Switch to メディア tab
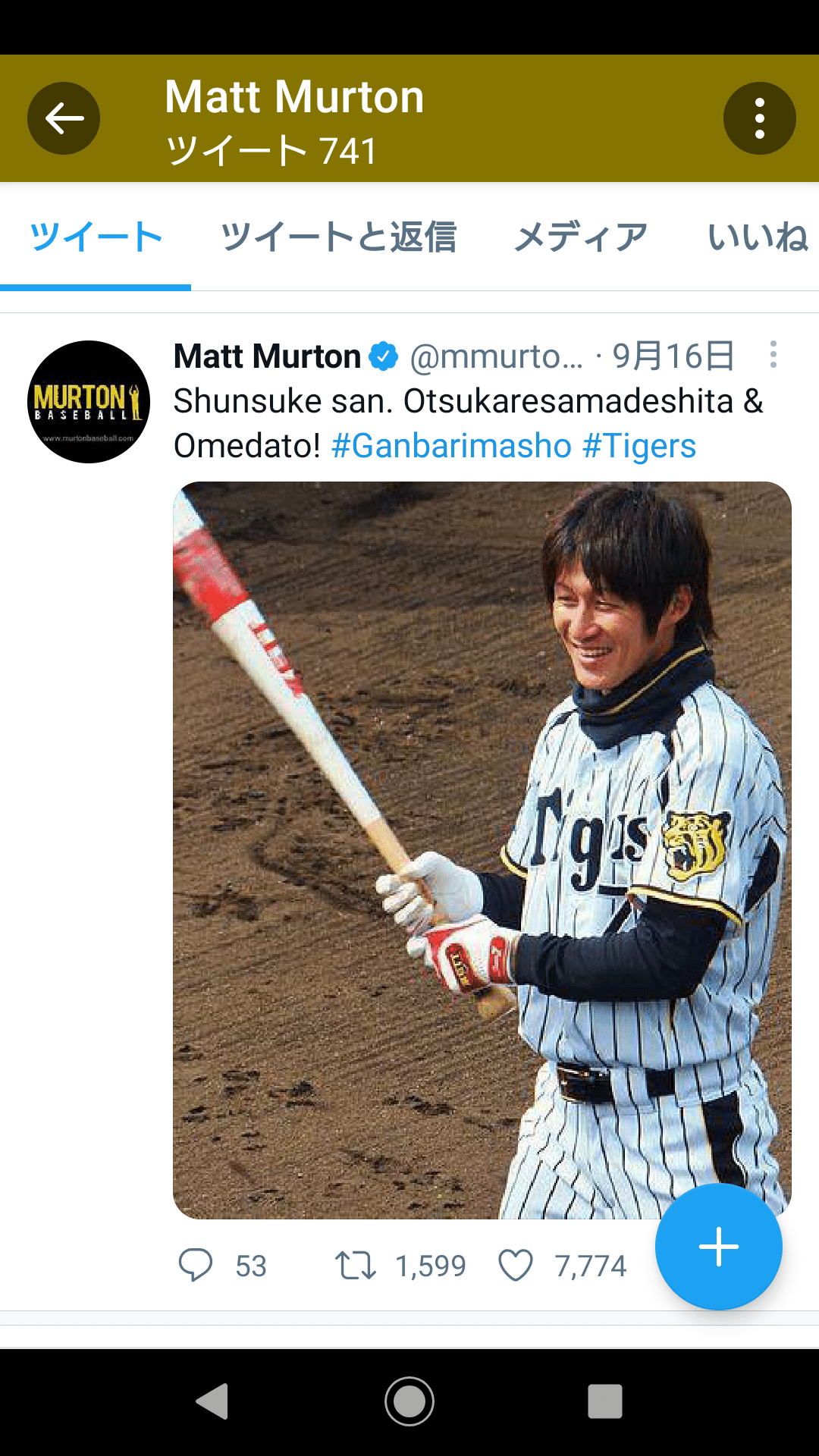Screen dimensions: 819x1456 pos(581,237)
